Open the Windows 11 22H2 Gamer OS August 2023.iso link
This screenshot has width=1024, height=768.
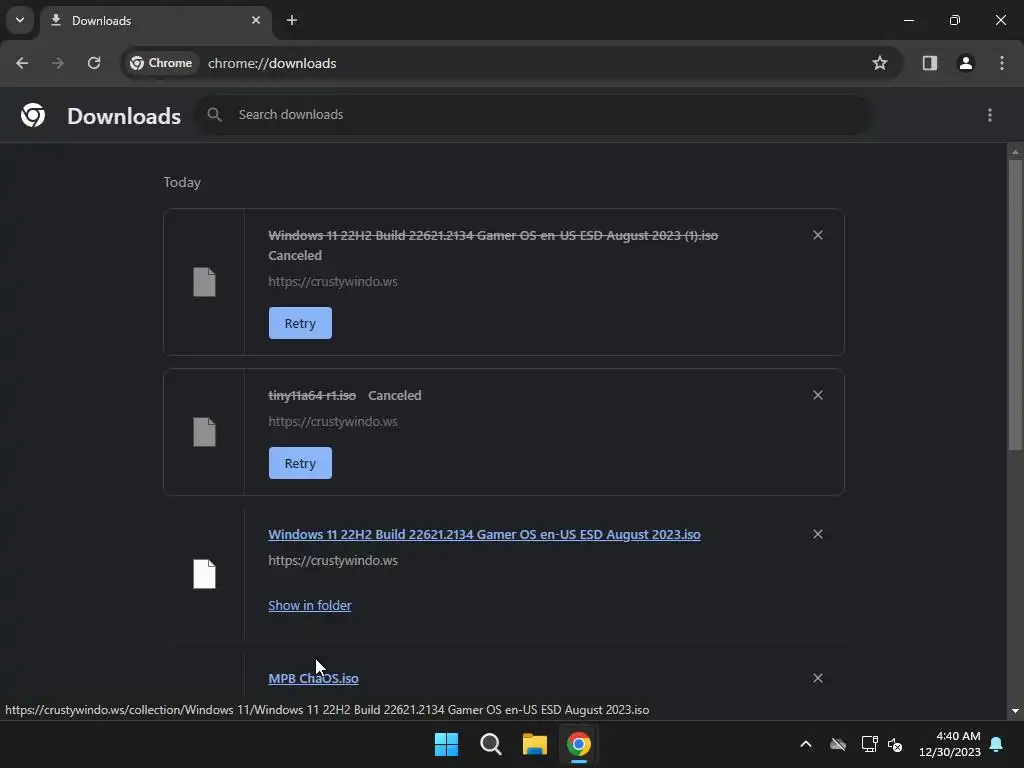485,534
